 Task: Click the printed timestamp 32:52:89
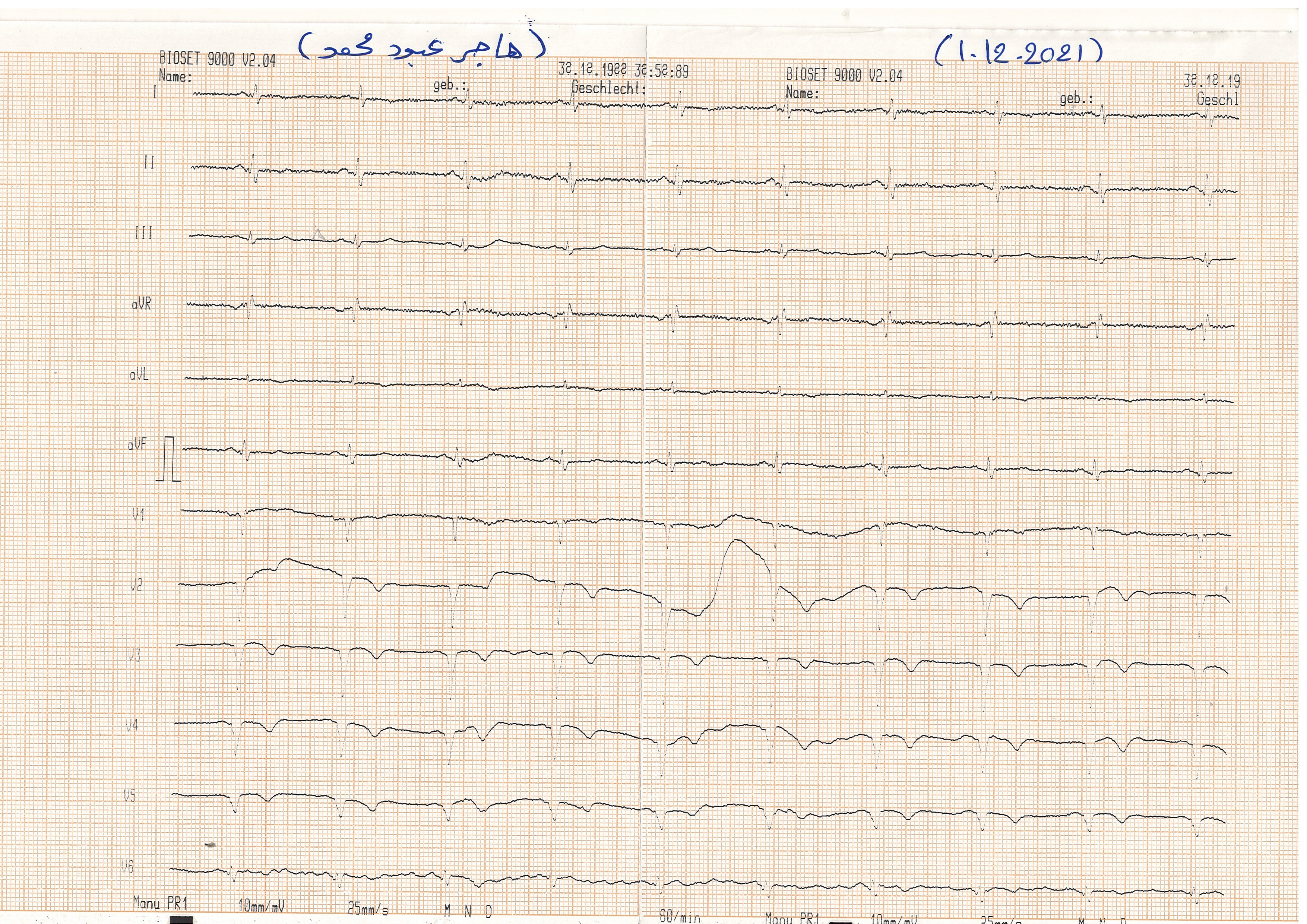662,71
